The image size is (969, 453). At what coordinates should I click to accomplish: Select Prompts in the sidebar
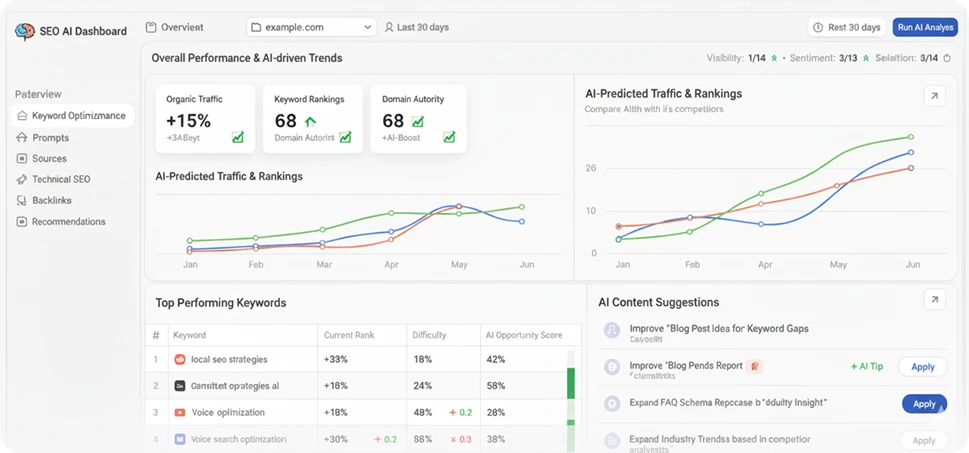[x=50, y=138]
